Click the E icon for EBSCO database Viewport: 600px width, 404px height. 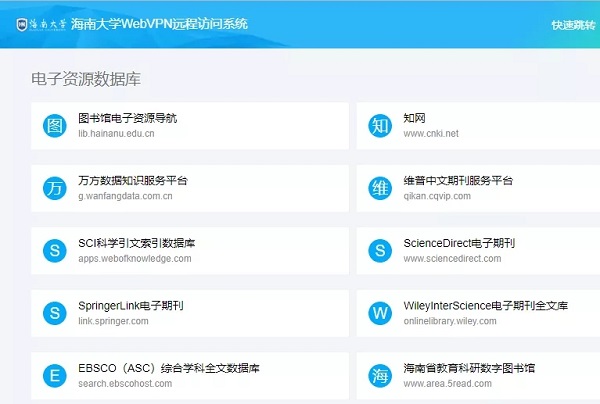tap(55, 375)
